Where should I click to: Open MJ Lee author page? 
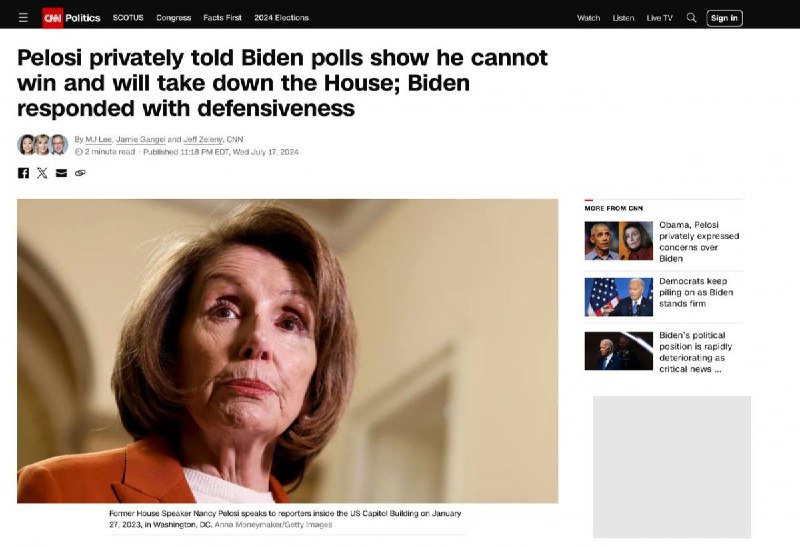click(98, 139)
